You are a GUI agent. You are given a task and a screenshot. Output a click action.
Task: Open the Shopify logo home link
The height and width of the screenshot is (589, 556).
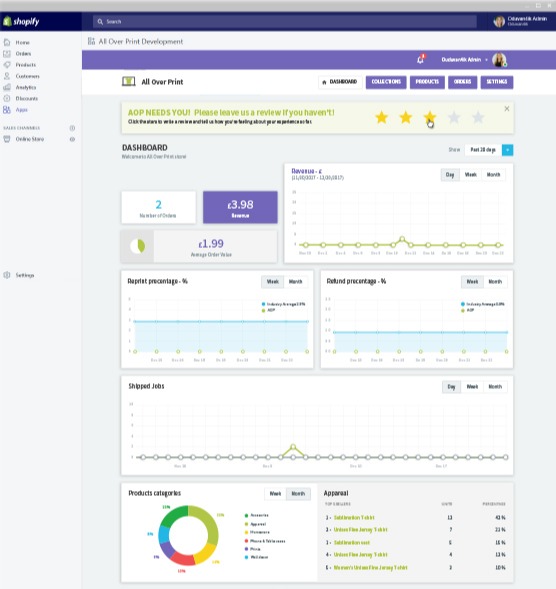coord(21,21)
